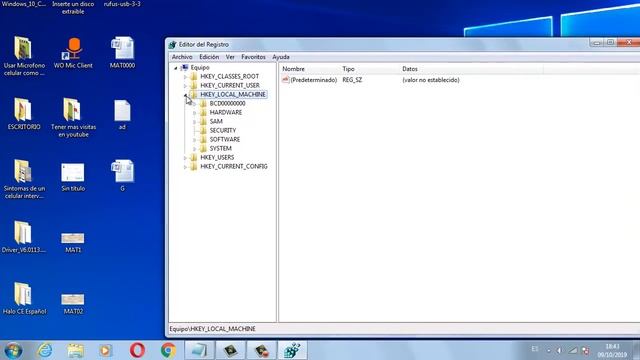640x360 pixels.
Task: Open Windows Explorer from taskbar
Action: 76,350
